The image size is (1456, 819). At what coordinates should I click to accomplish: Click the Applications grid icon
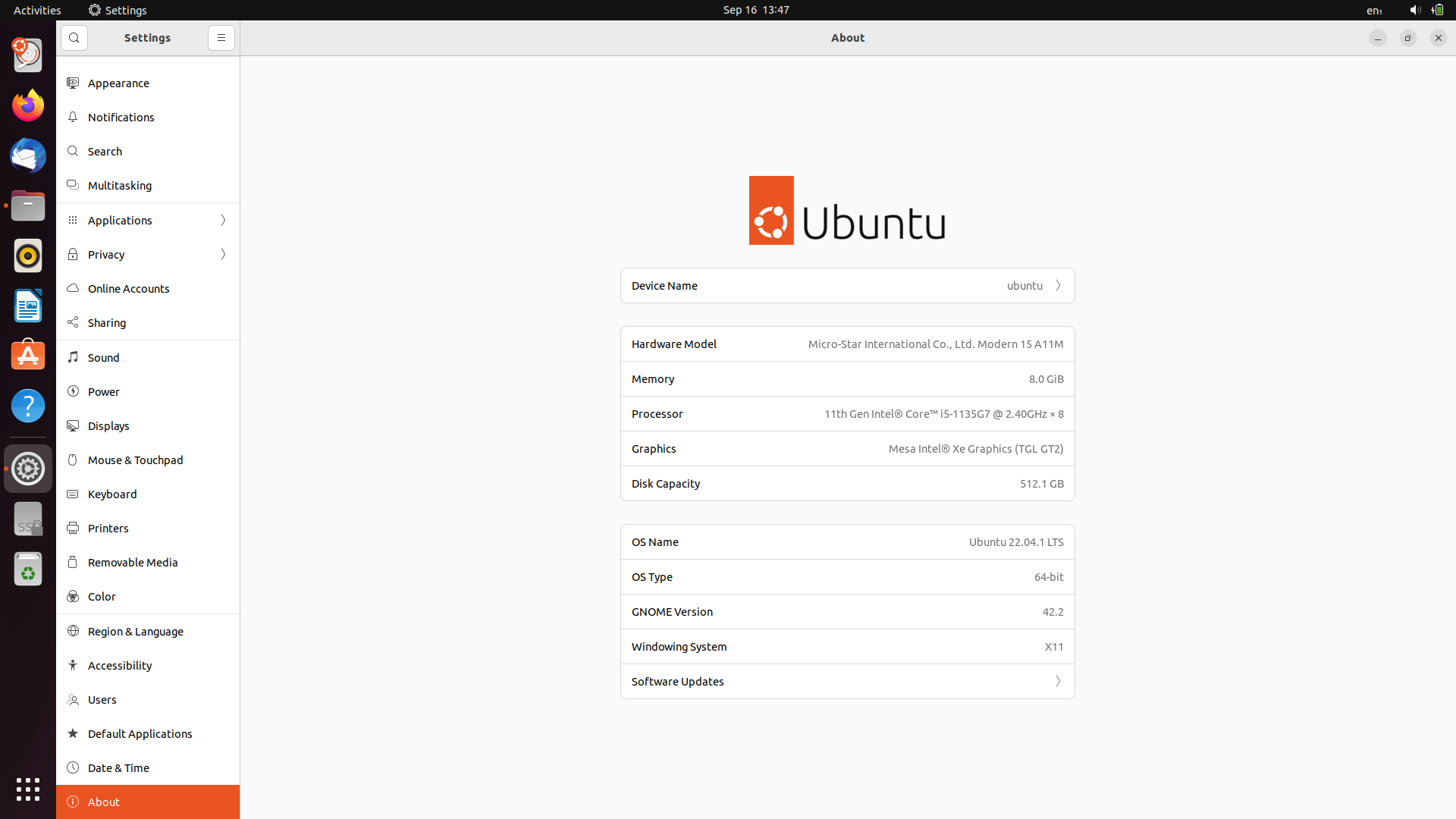73,220
